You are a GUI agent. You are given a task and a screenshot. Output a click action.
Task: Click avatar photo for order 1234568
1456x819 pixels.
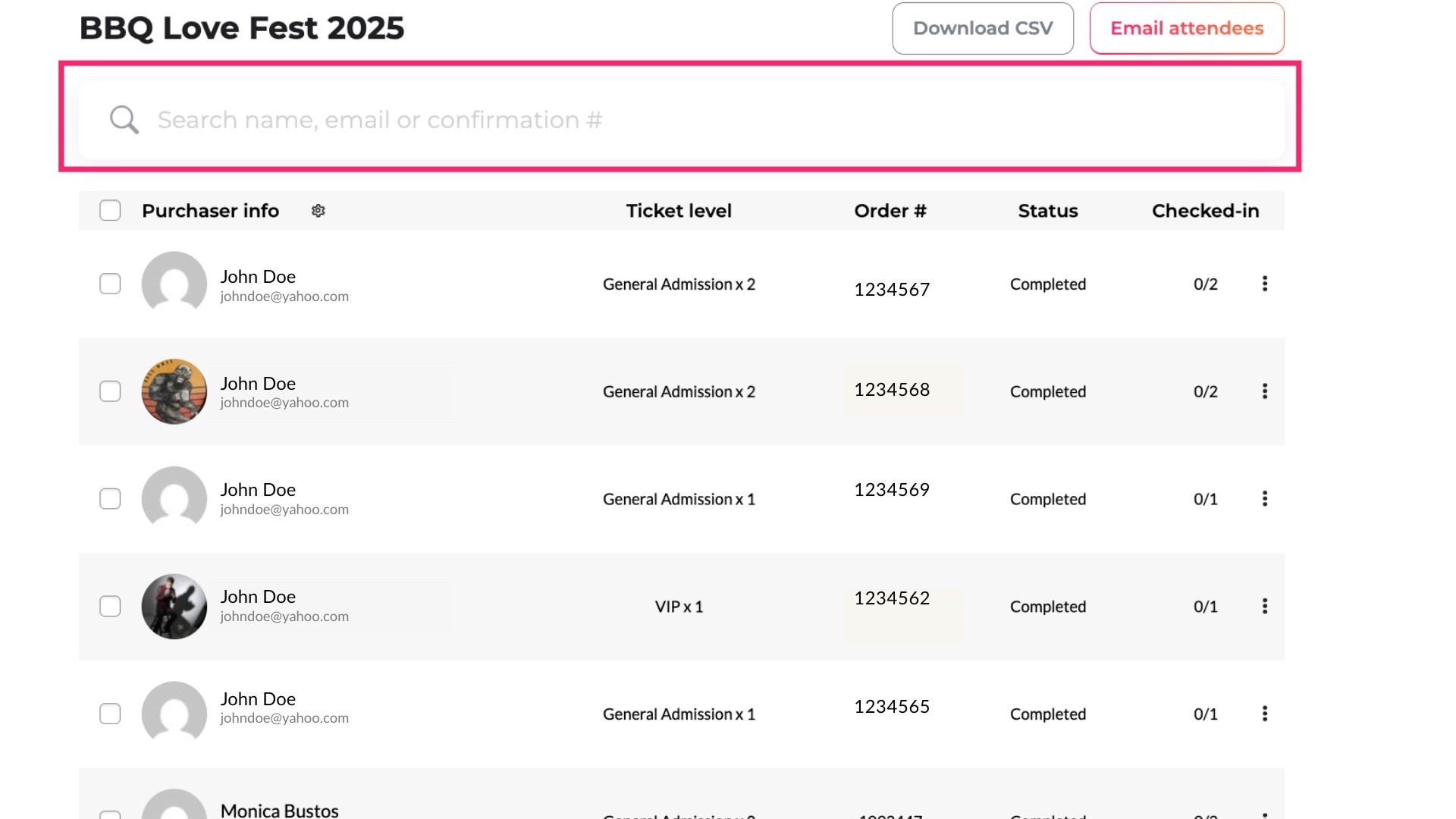click(174, 391)
